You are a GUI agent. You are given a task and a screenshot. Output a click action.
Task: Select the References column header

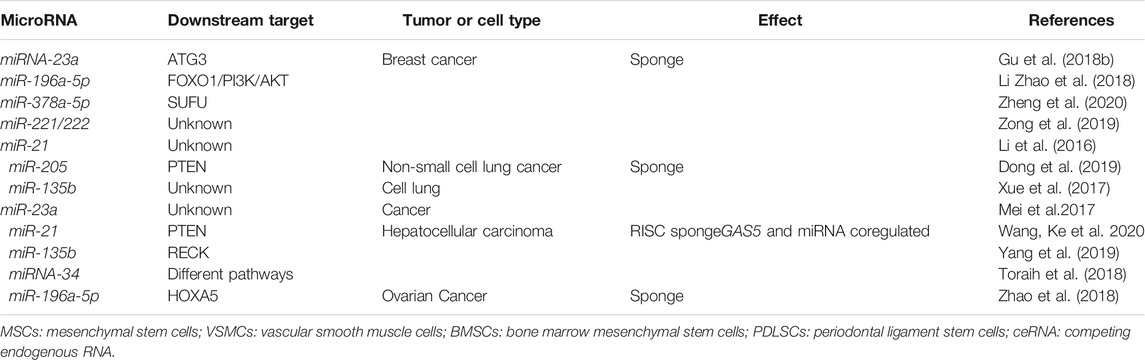pos(1071,20)
